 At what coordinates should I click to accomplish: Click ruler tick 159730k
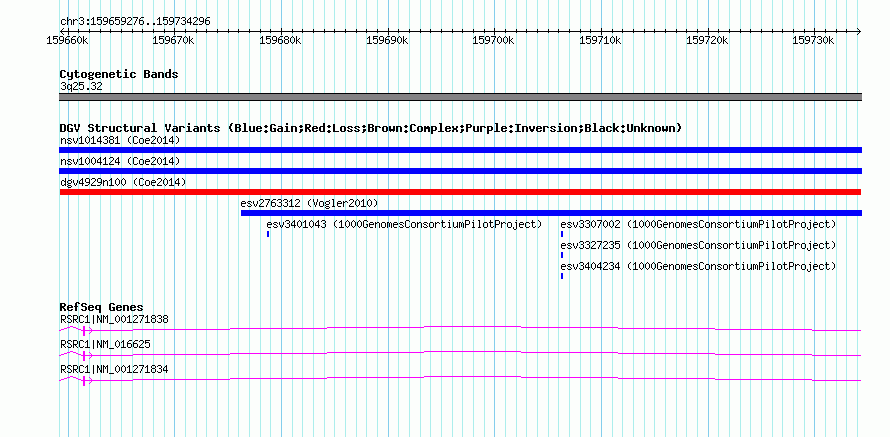(x=813, y=40)
